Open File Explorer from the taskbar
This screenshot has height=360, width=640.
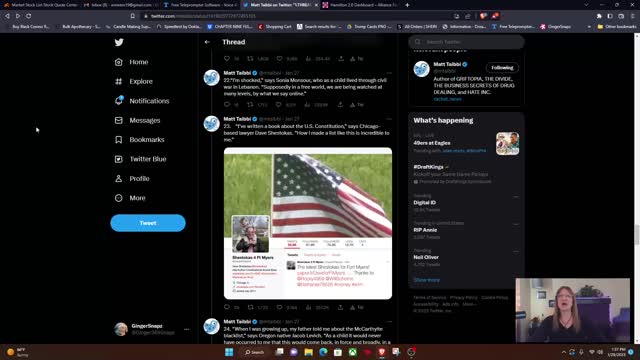click(309, 352)
